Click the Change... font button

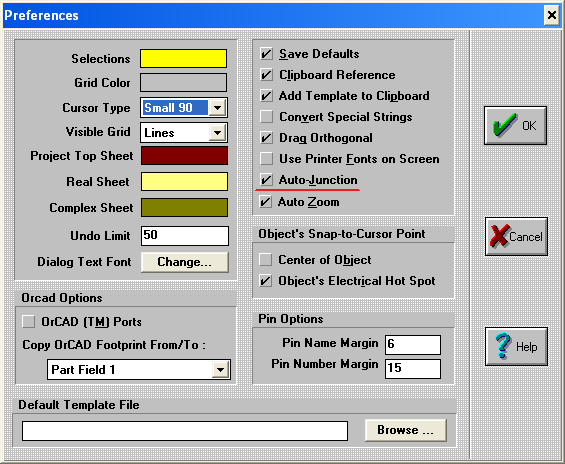point(184,262)
